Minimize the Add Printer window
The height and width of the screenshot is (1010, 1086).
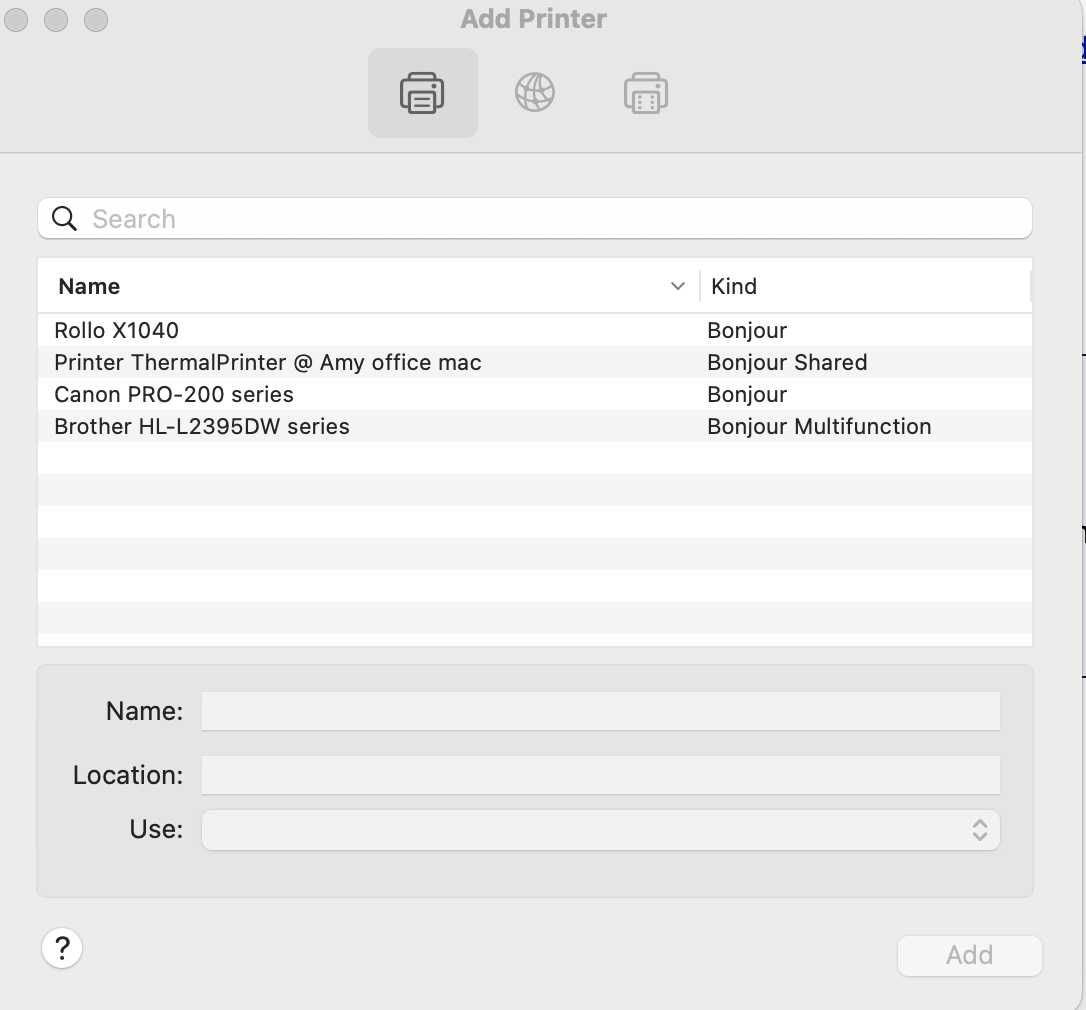(56, 20)
